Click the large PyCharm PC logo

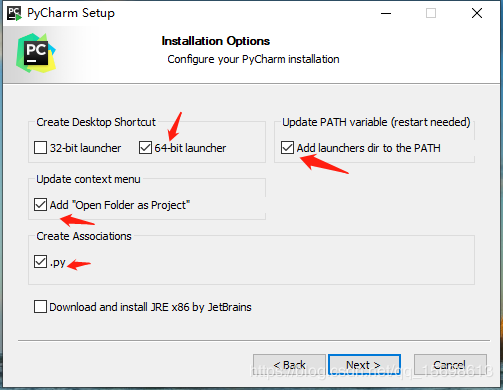pos(36,53)
